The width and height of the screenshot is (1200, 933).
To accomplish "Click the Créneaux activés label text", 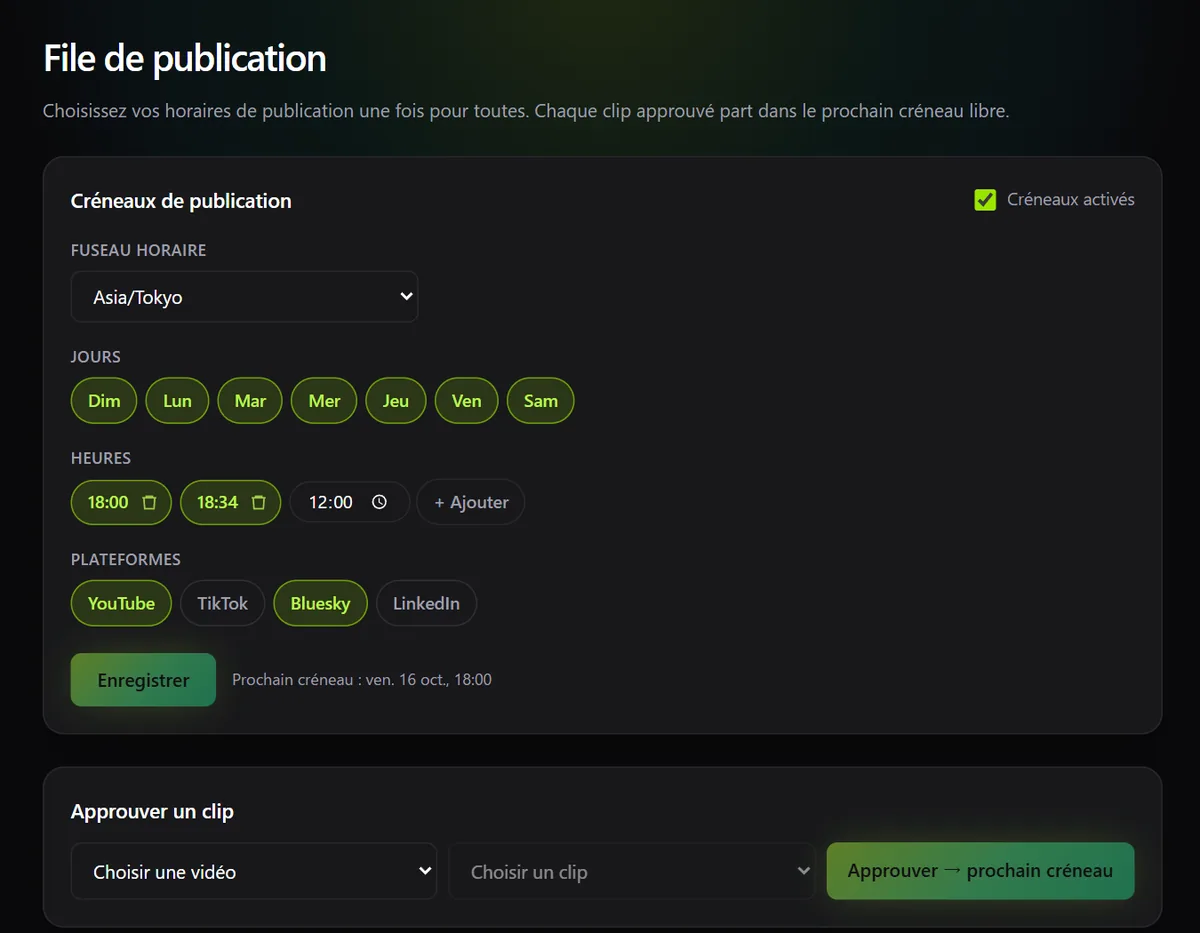I will 1071,200.
